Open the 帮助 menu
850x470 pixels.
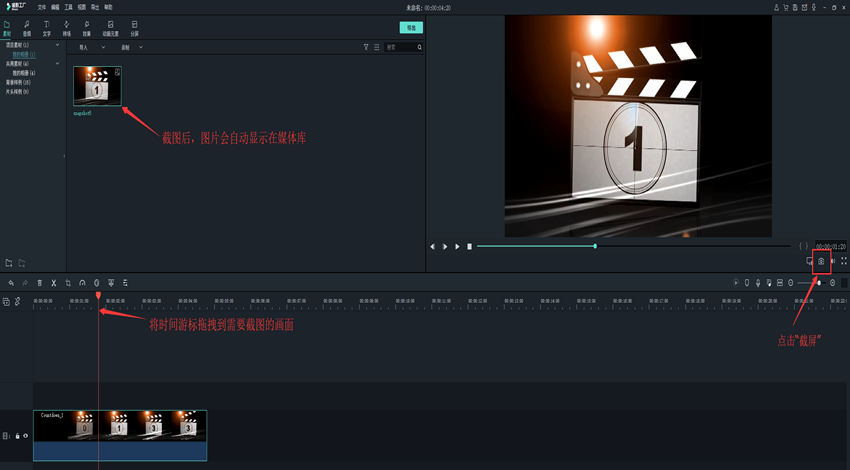(108, 8)
